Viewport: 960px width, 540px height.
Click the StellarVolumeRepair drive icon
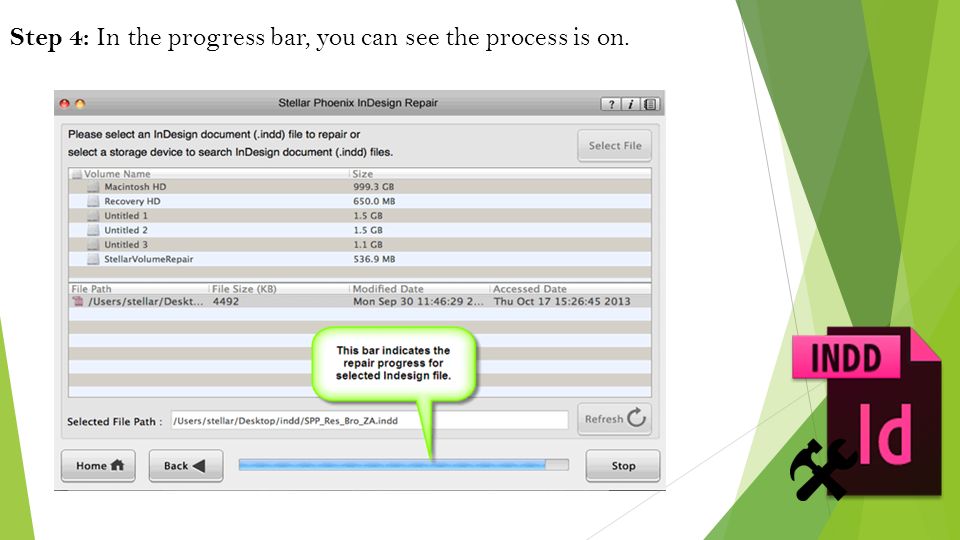coord(92,259)
